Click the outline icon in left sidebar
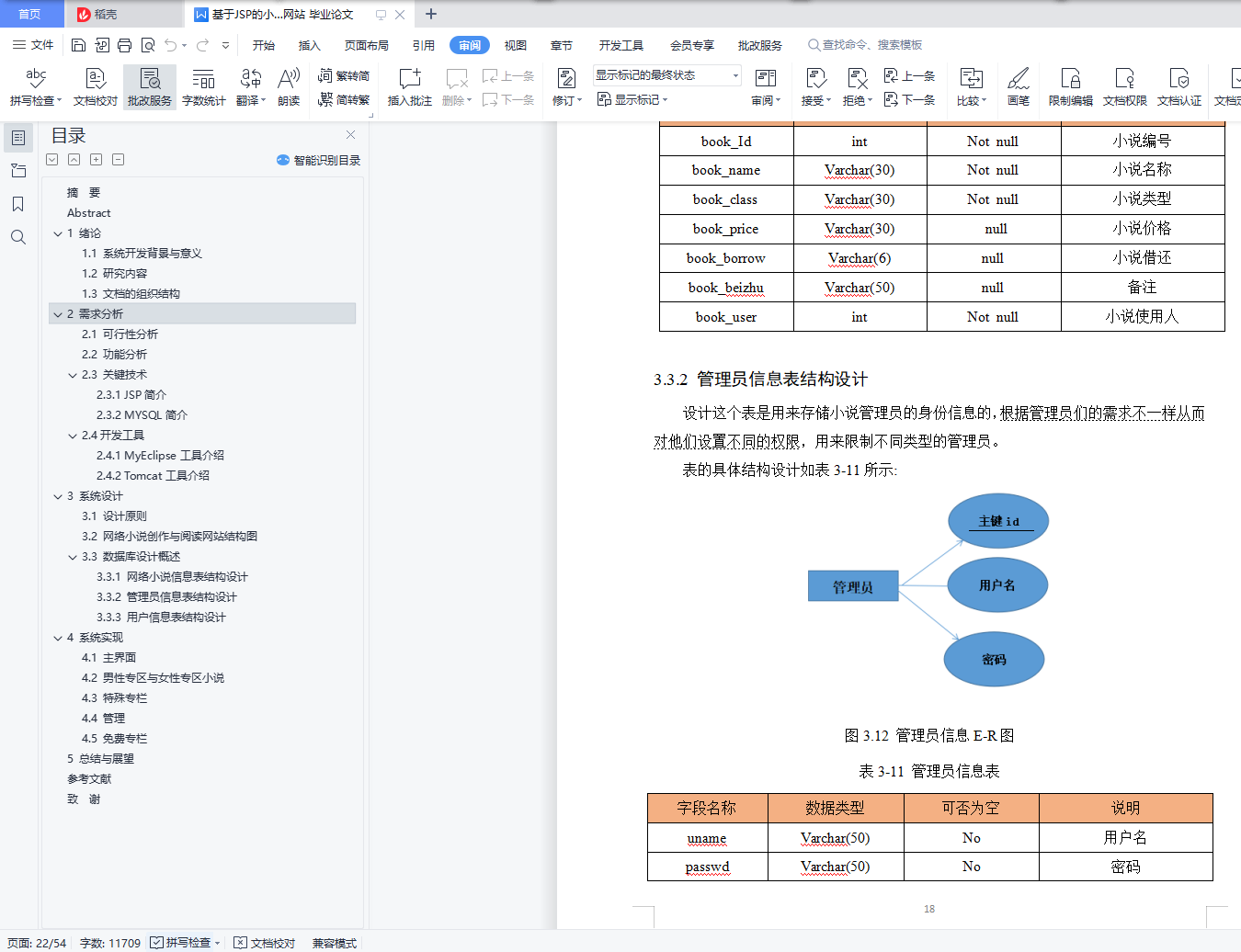 coord(18,138)
